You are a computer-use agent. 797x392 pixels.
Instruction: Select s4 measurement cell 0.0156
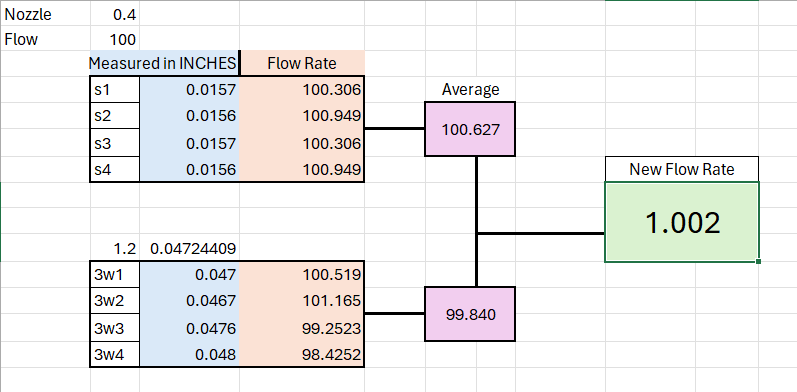pos(189,169)
